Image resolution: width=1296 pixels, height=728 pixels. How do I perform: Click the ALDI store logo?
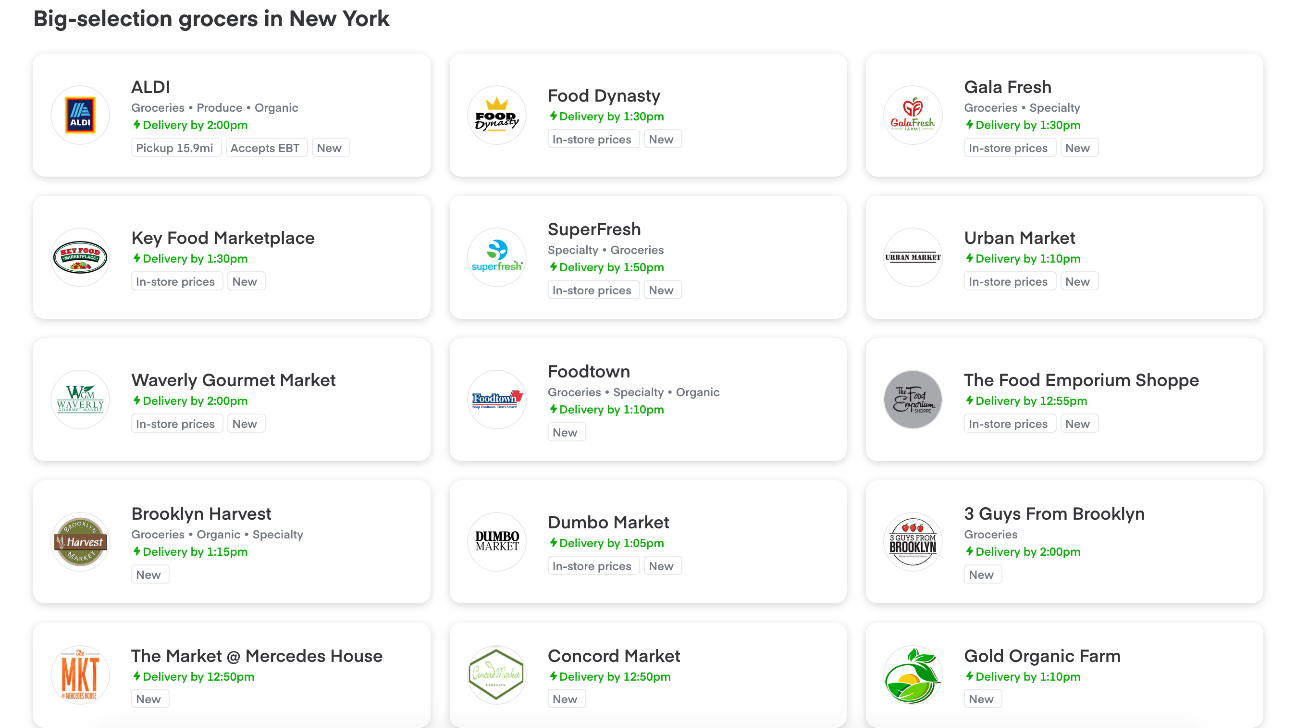80,115
